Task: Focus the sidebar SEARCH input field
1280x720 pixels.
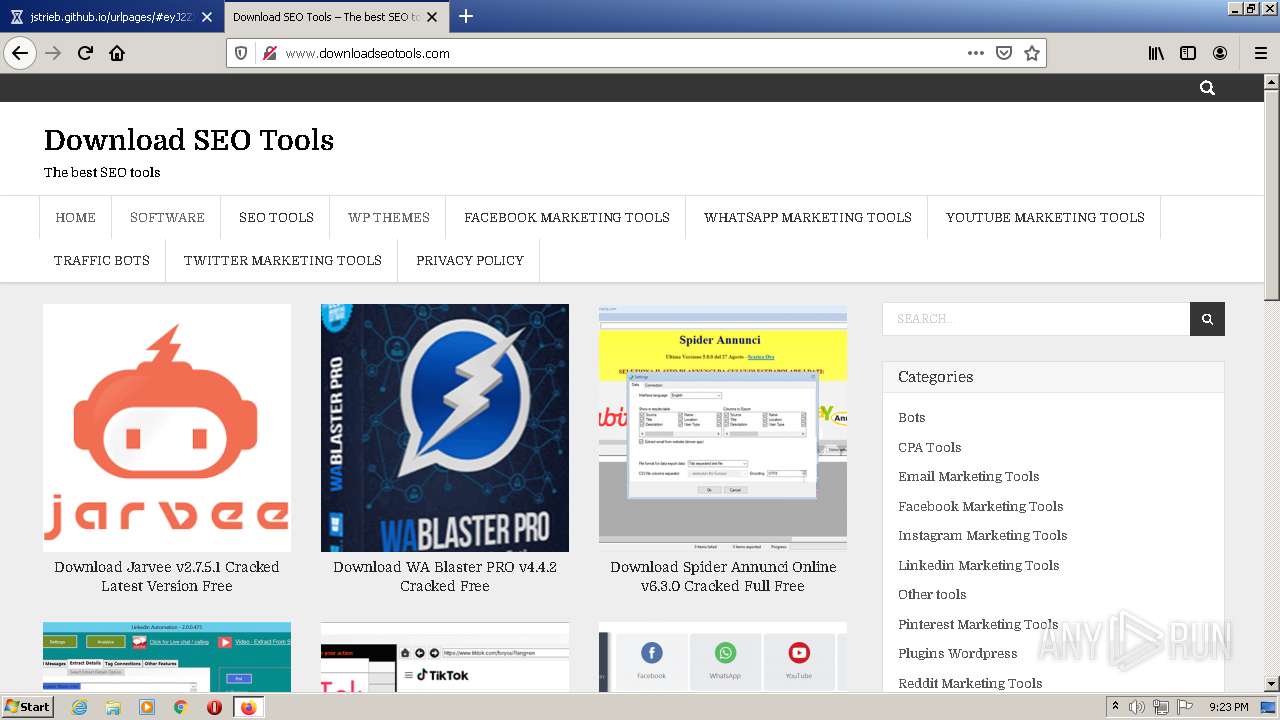Action: click(1036, 319)
